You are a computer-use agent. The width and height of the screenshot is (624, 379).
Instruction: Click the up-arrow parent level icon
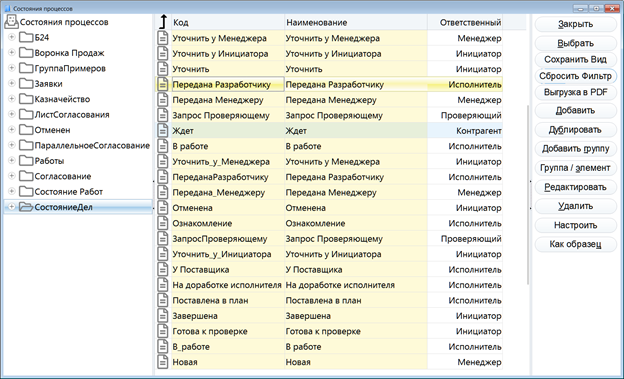point(163,22)
